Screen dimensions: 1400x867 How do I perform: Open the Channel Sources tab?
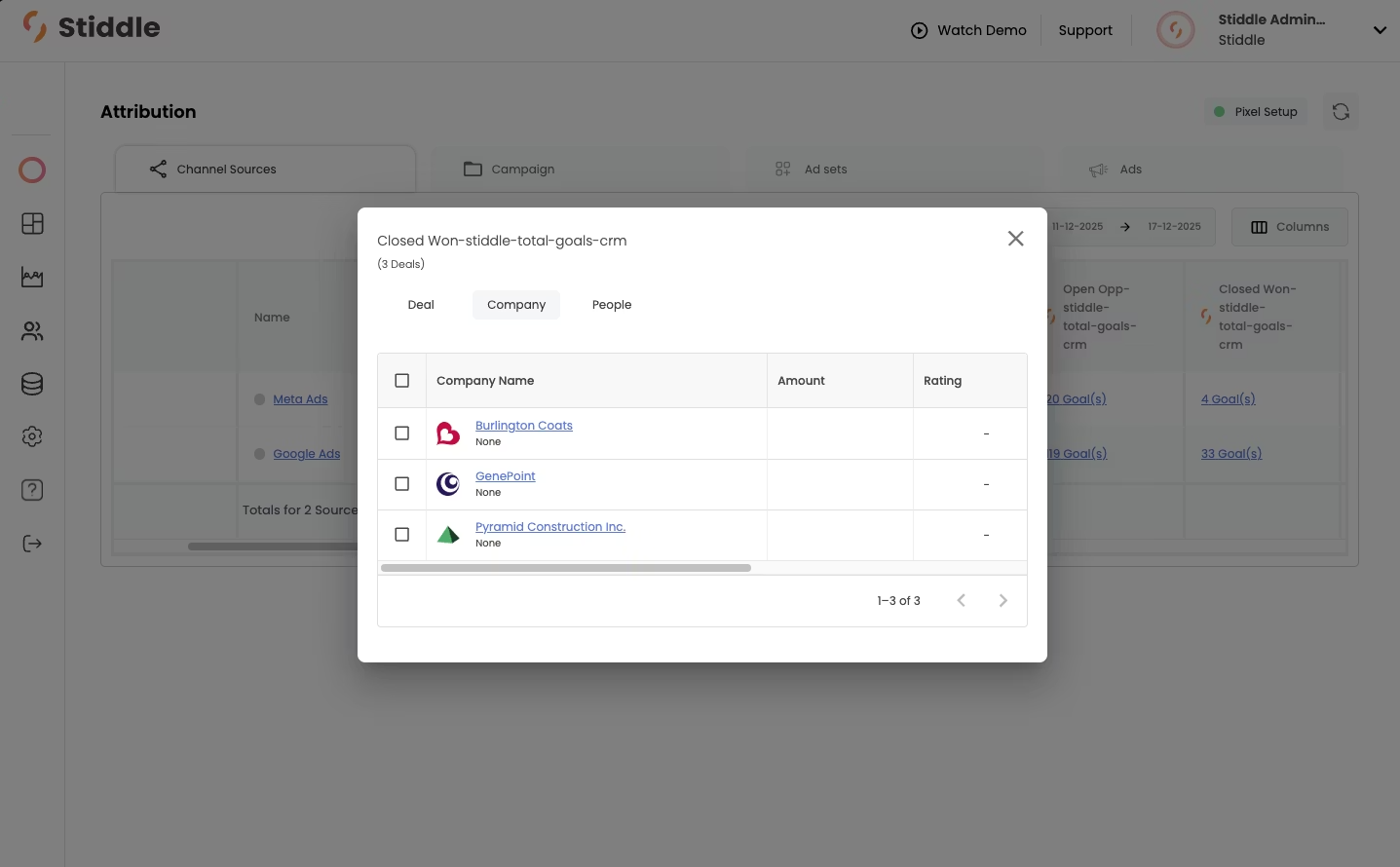[x=266, y=170]
